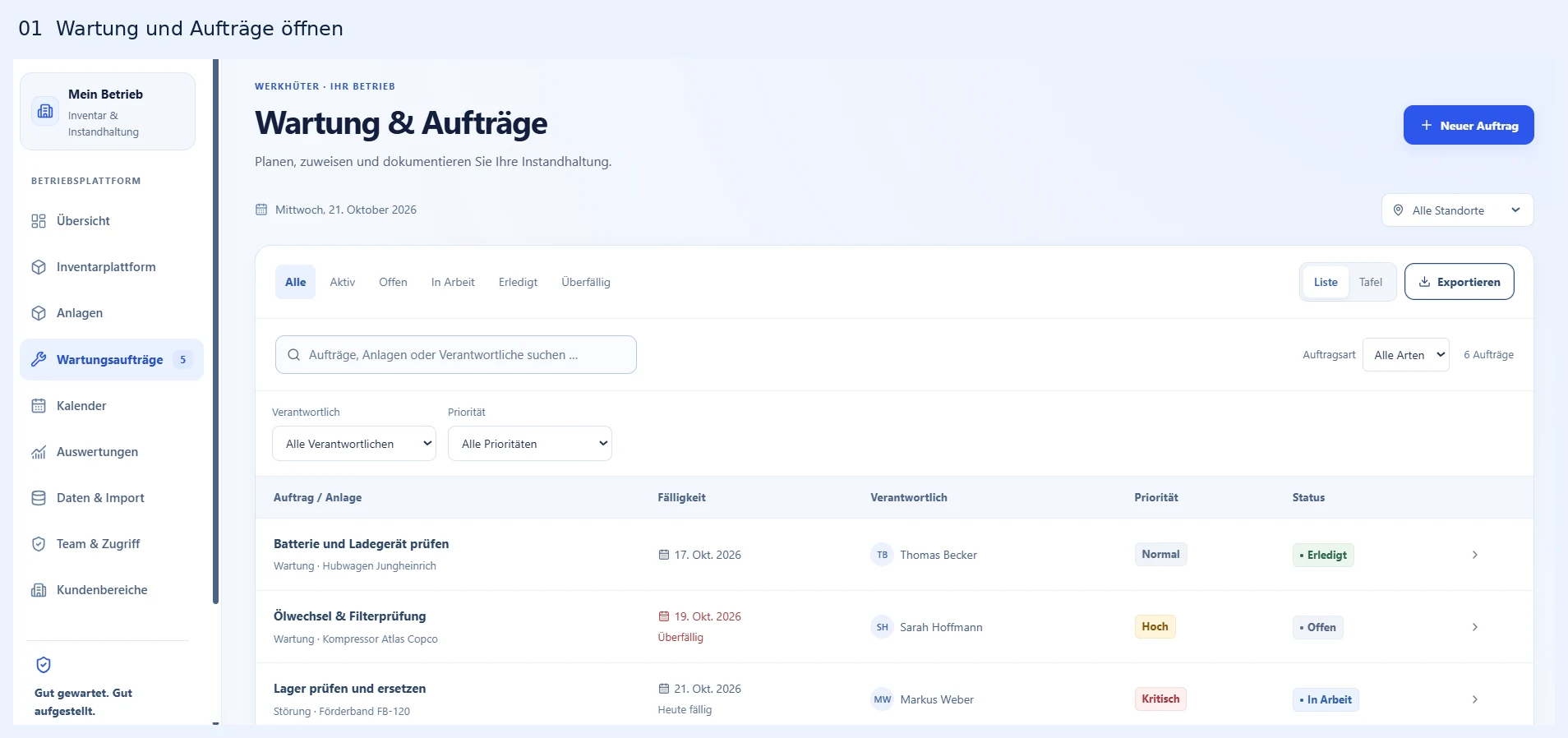Screen dimensions: 1568x738
Task: Click the Auswertungen chart icon
Action: pyautogui.click(x=39, y=452)
